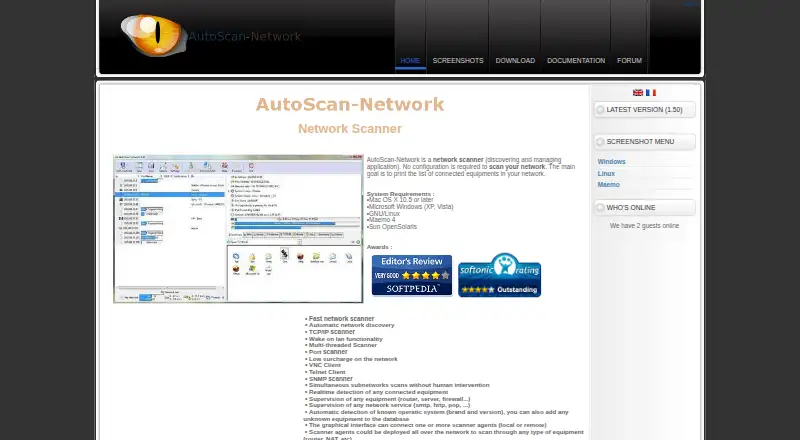Screen dimensions: 800x440
Task: Enlarge the AutoScan-Network application screenshot thumbnail
Action: coord(238,229)
